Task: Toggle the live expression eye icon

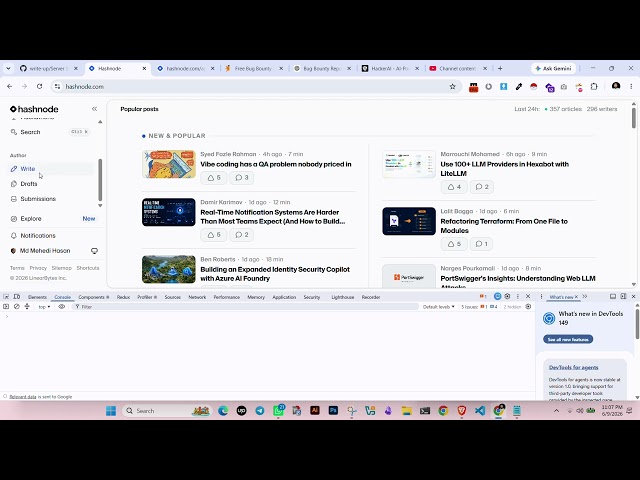Action: click(x=62, y=307)
